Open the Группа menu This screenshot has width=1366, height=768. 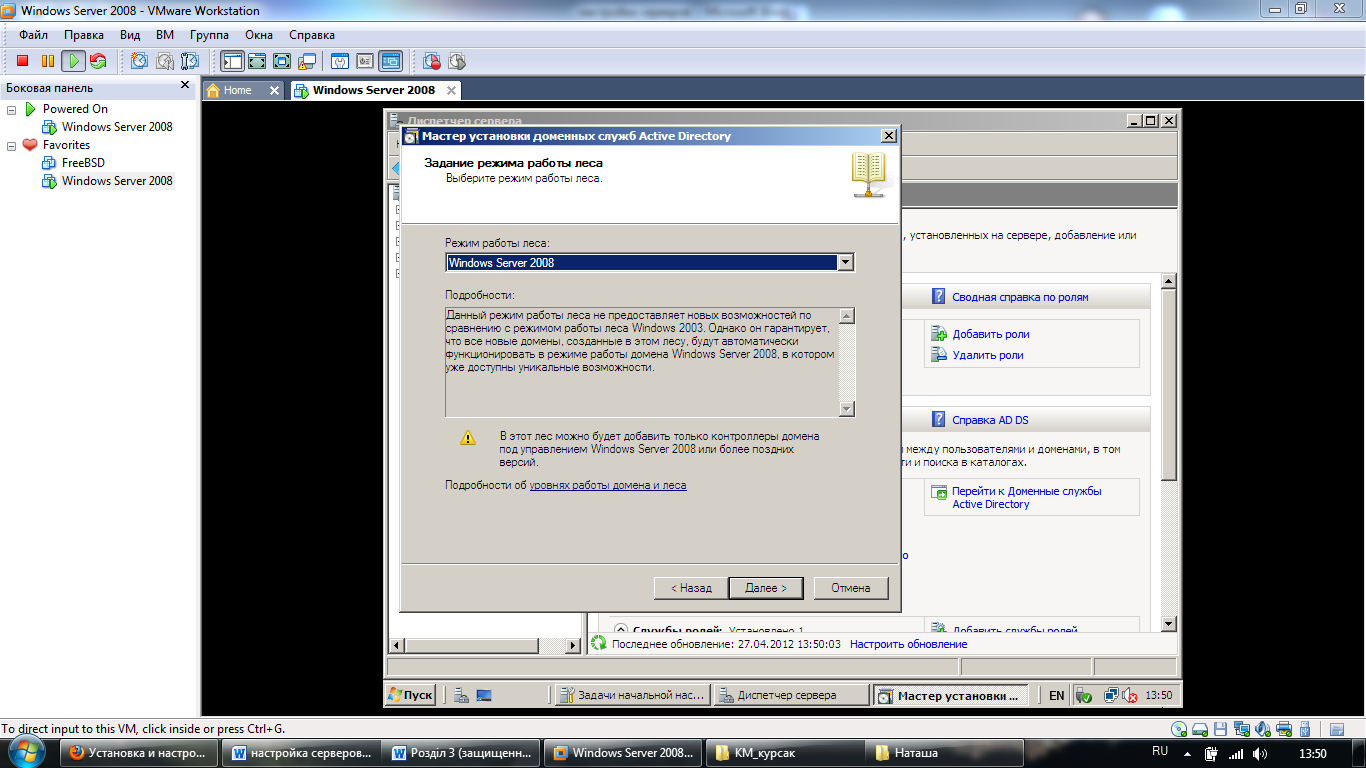coord(209,35)
